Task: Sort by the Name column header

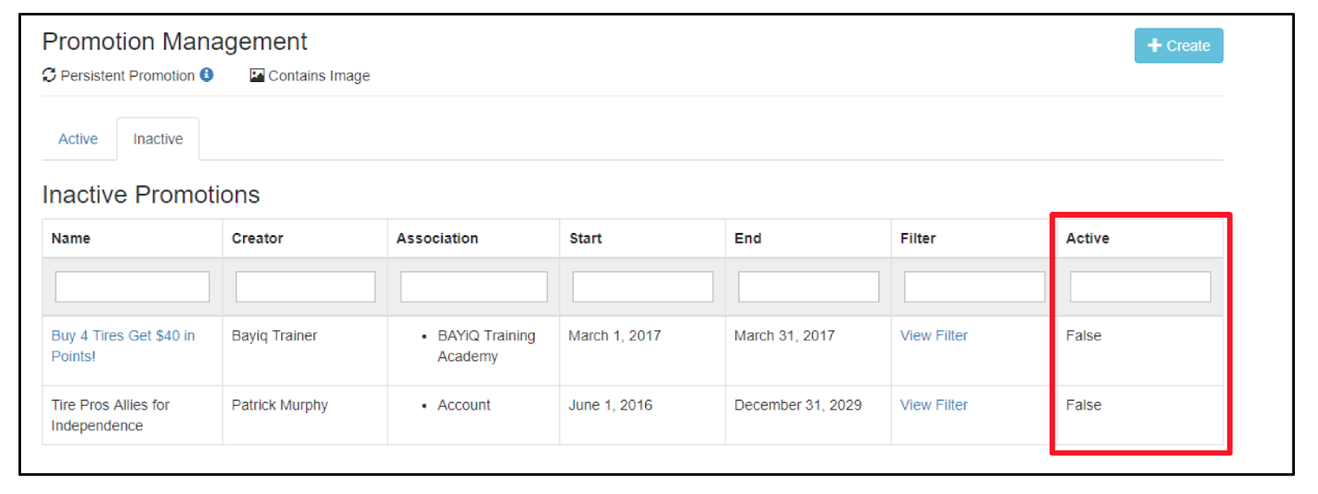Action: pyautogui.click(x=71, y=238)
